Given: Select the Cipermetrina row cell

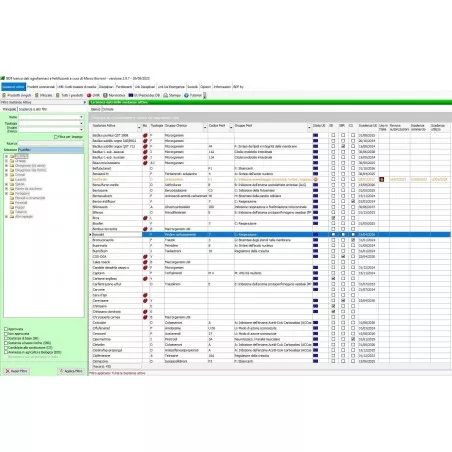Looking at the screenshot, I should pos(116,339).
